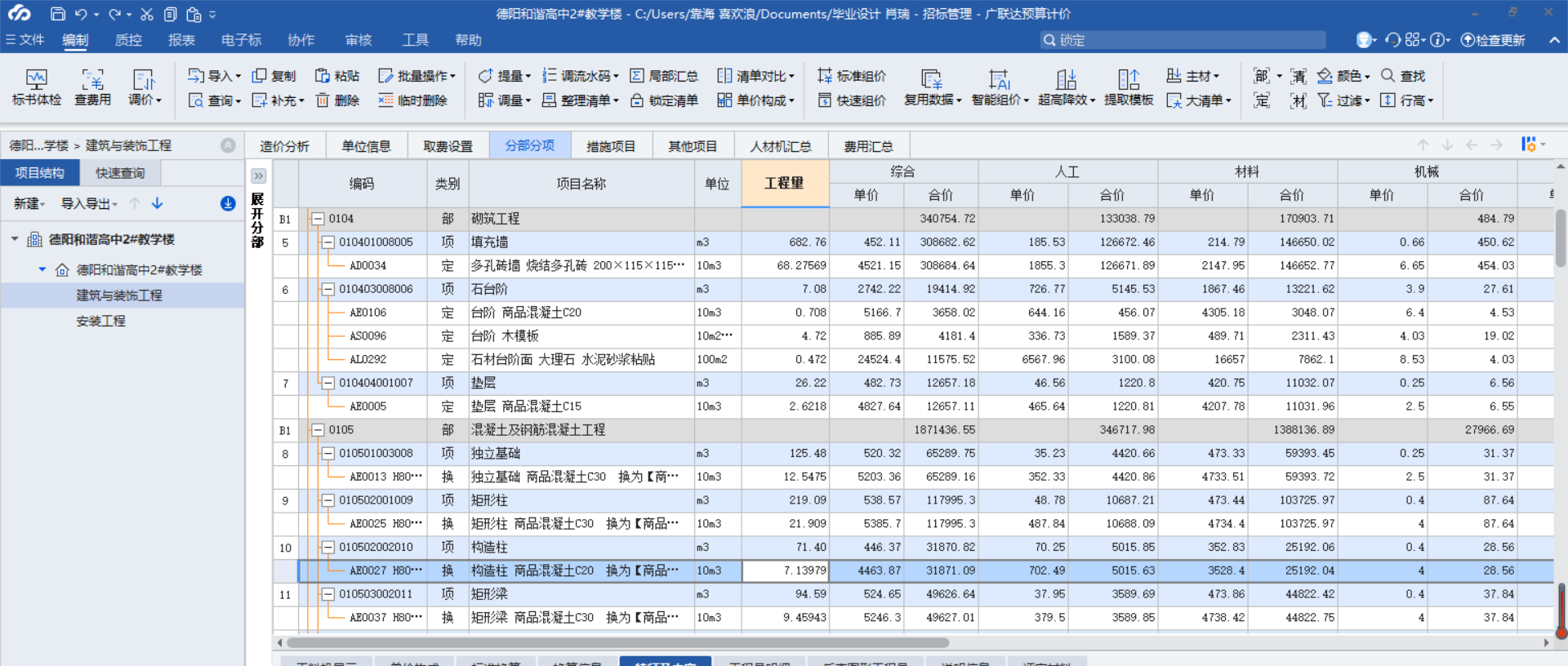
Task: Collapse the 0104 砌筑工程 section
Action: (318, 219)
